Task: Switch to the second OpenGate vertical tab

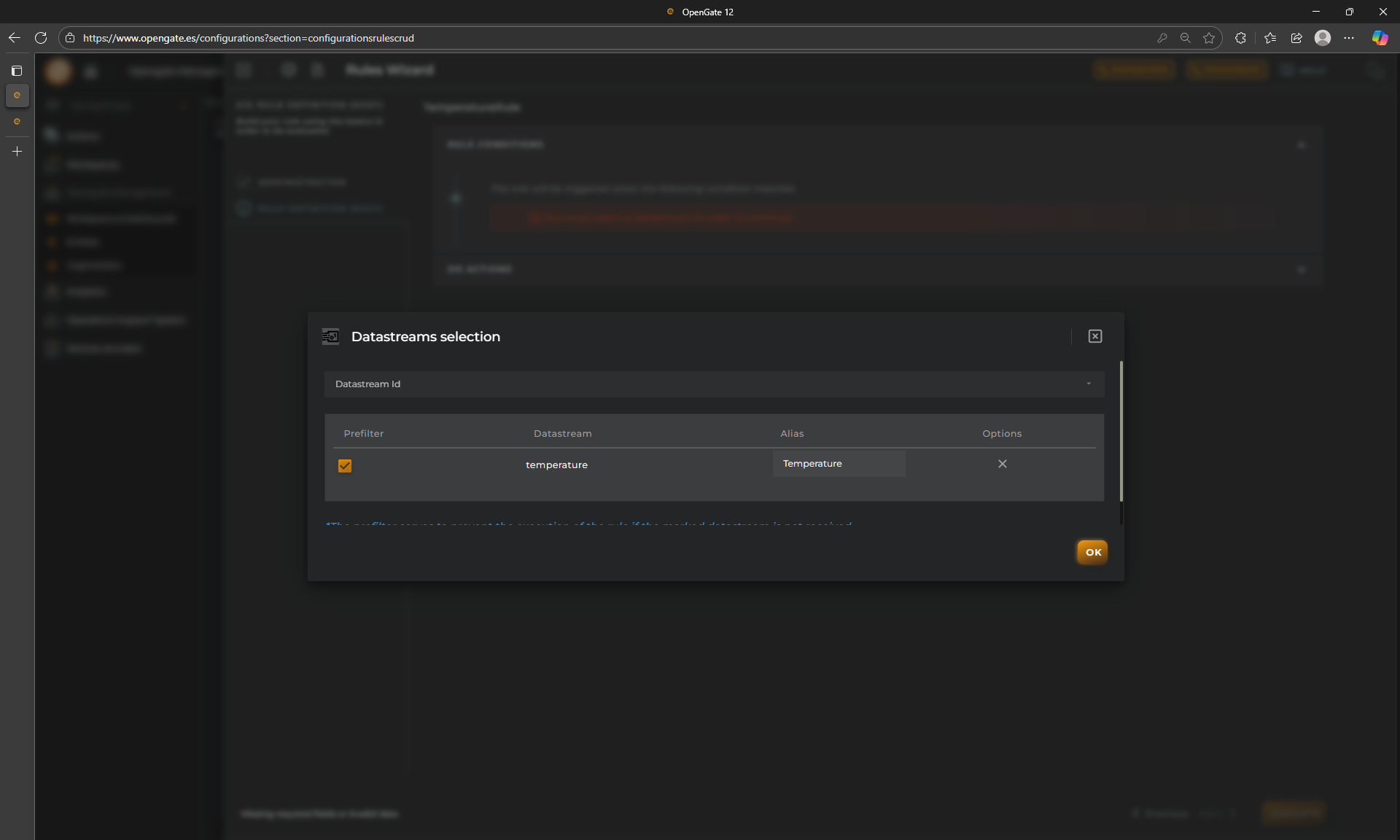Action: pos(17,122)
